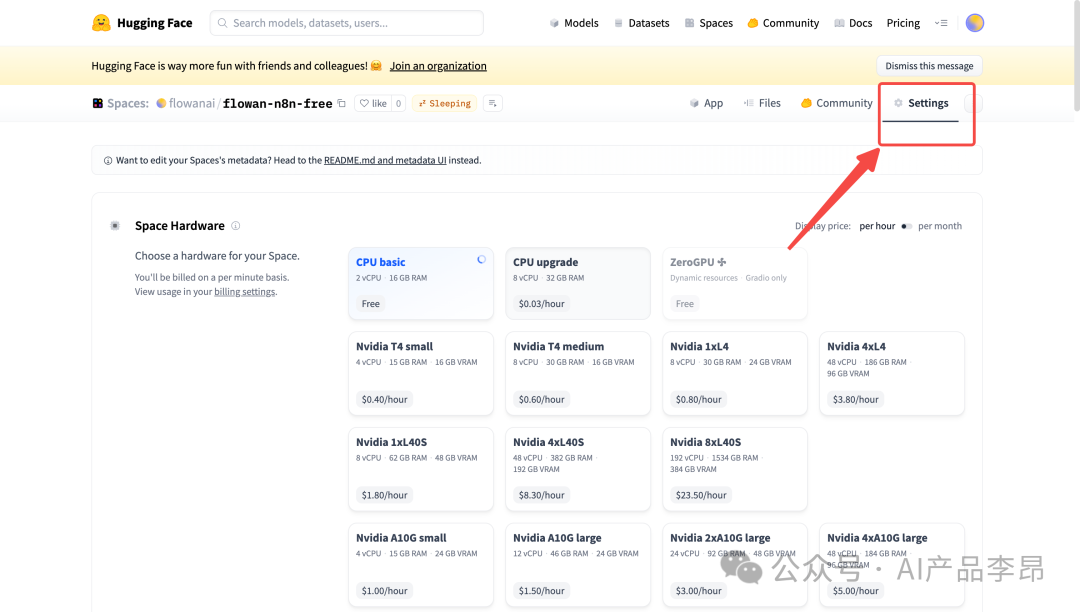Select the CPU basic hardware card
This screenshot has width=1080, height=612.
(421, 283)
